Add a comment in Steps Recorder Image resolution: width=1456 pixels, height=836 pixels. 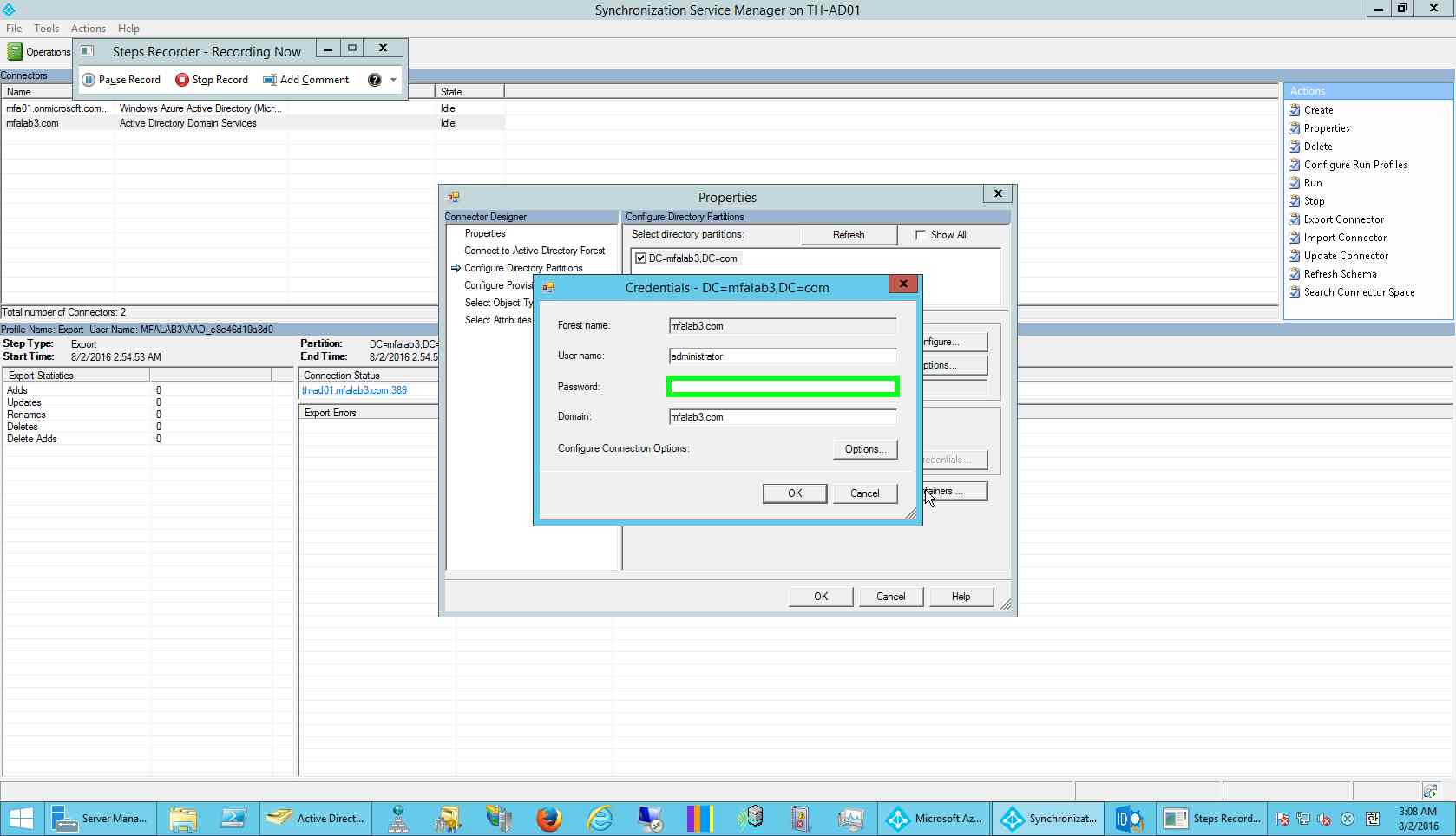coord(306,80)
